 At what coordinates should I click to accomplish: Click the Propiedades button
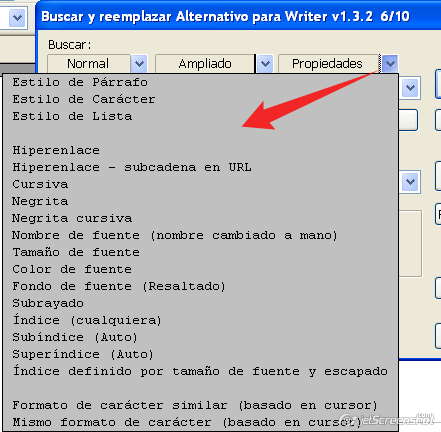click(x=328, y=63)
